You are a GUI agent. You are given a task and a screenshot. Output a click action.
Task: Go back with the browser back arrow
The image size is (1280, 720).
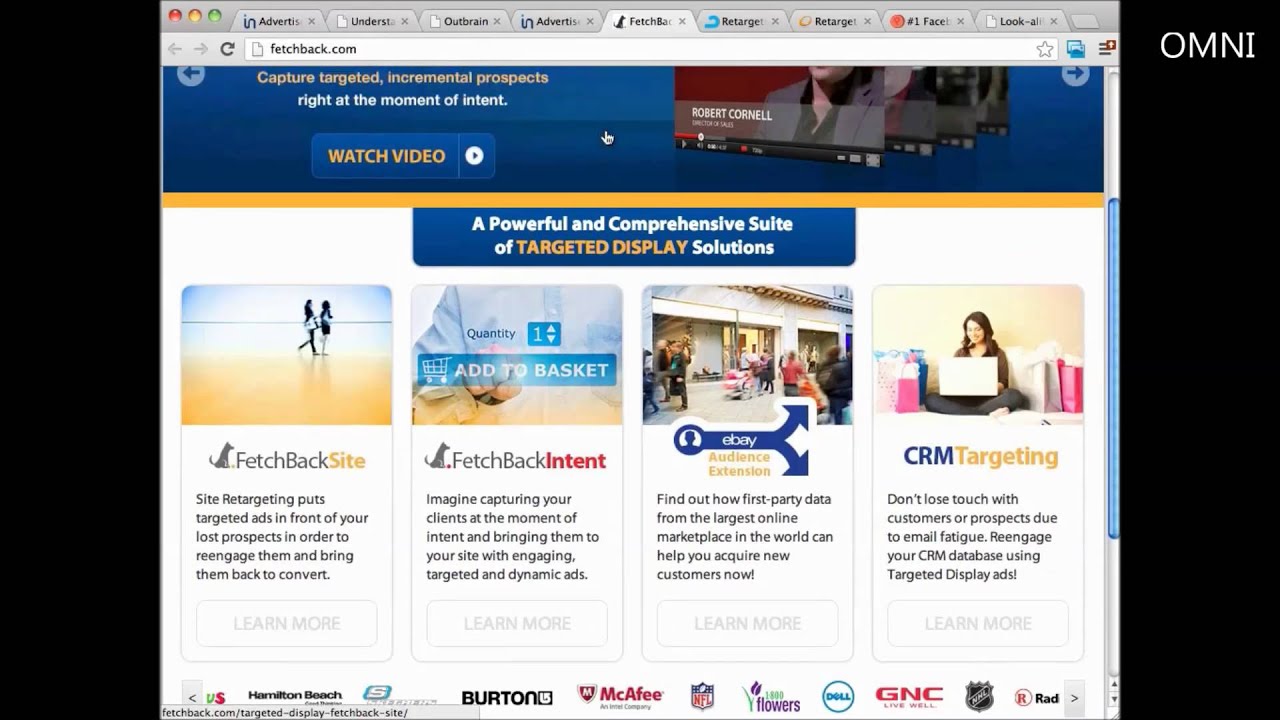[175, 49]
